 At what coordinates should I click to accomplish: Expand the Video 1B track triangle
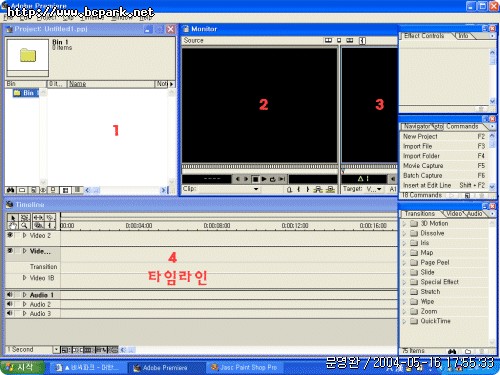(x=24, y=278)
